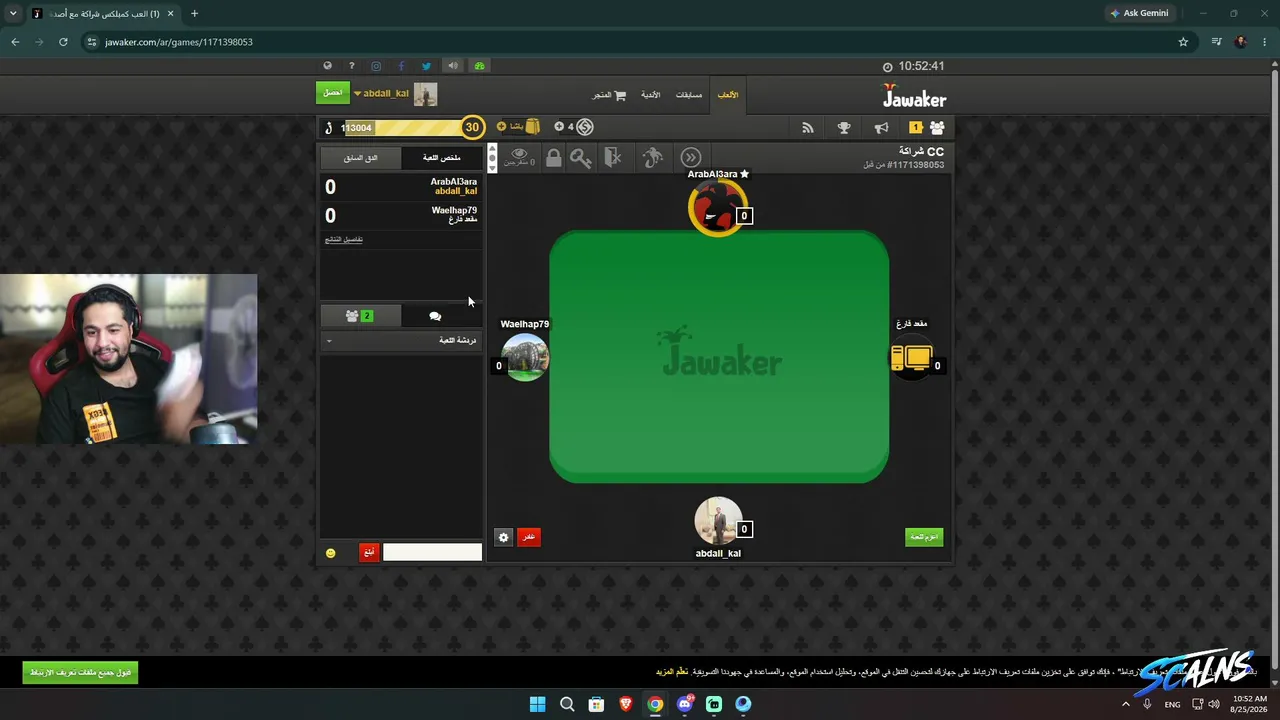1280x720 pixels.
Task: Open the تفاصيل النتائج link
Action: [344, 239]
